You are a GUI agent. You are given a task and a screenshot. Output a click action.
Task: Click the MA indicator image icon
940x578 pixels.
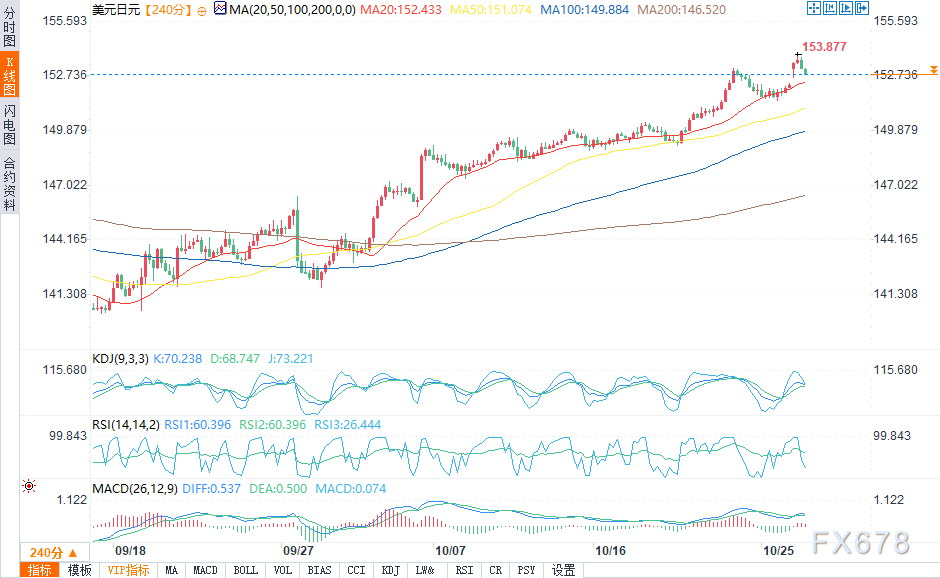click(220, 10)
